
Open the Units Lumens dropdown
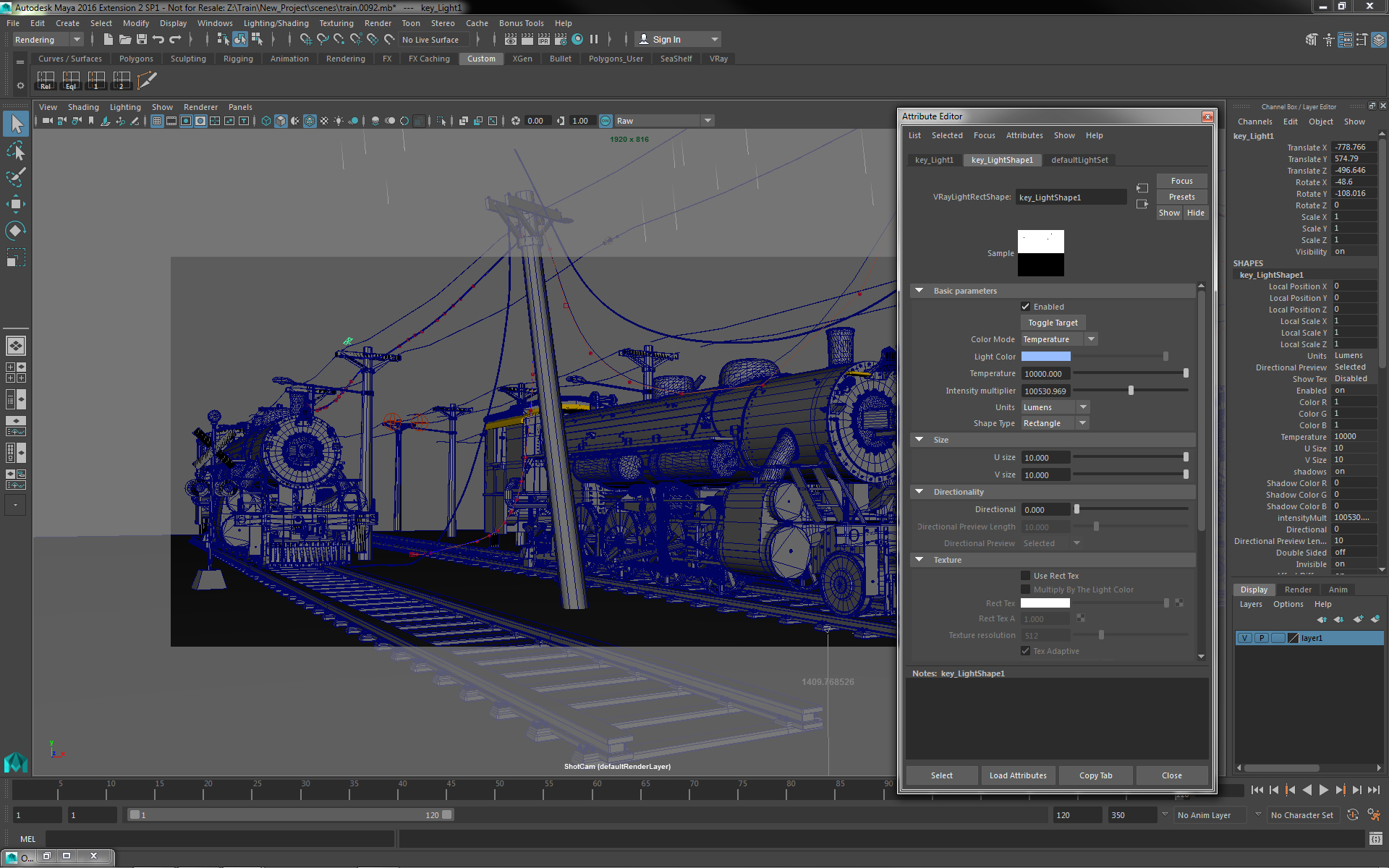pyautogui.click(x=1055, y=407)
